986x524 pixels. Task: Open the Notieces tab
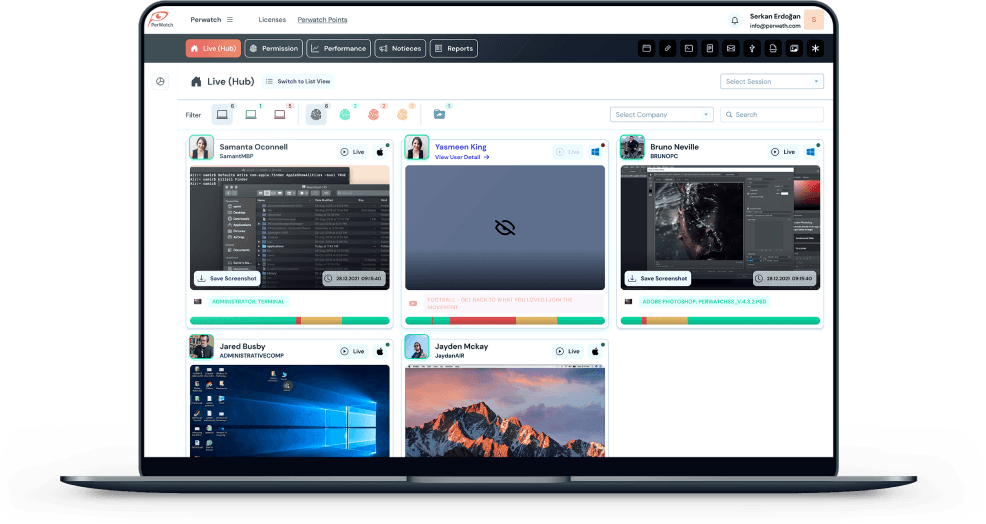tap(400, 48)
